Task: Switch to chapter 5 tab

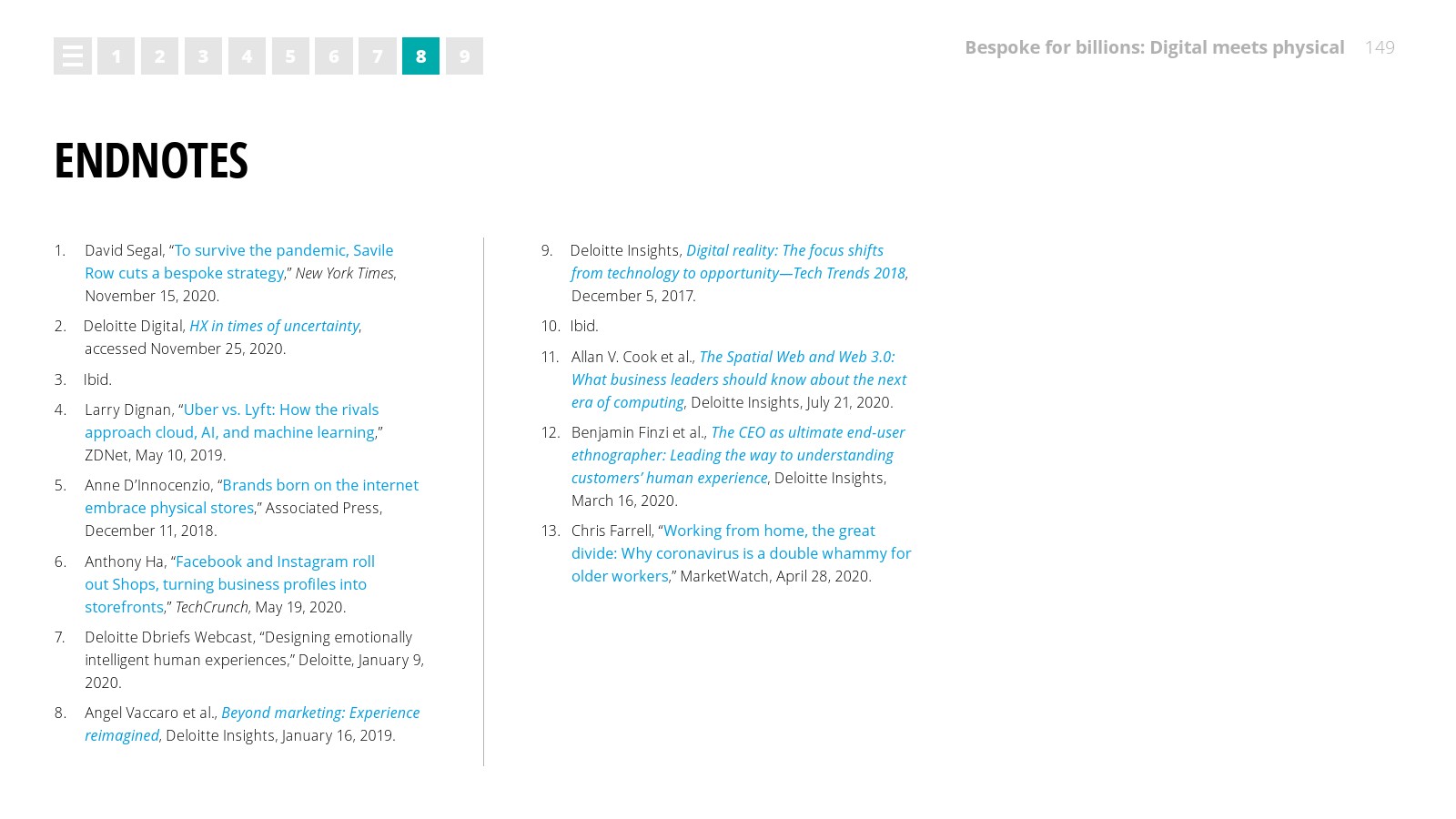Action: pyautogui.click(x=290, y=56)
